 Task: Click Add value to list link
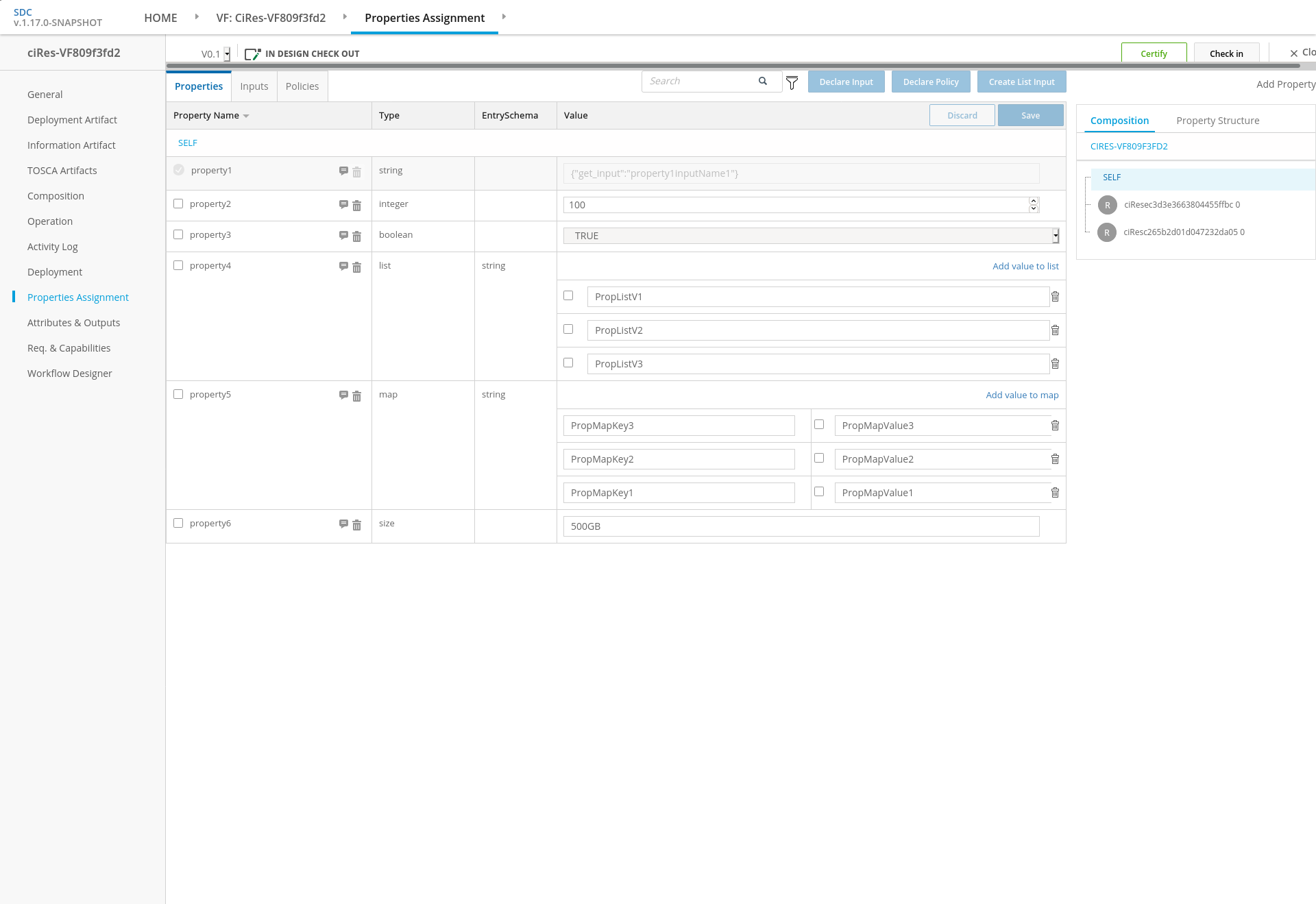[x=1025, y=266]
